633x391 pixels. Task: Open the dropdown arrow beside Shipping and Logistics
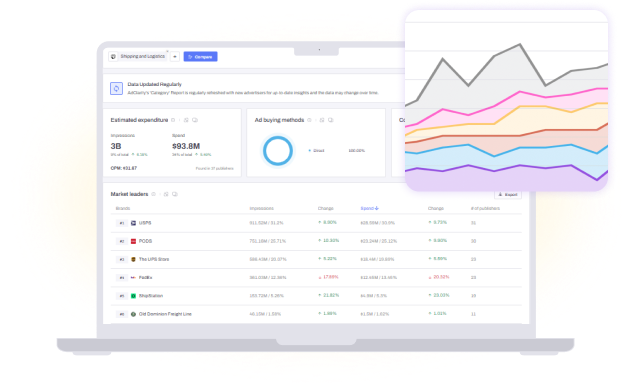[x=175, y=56]
